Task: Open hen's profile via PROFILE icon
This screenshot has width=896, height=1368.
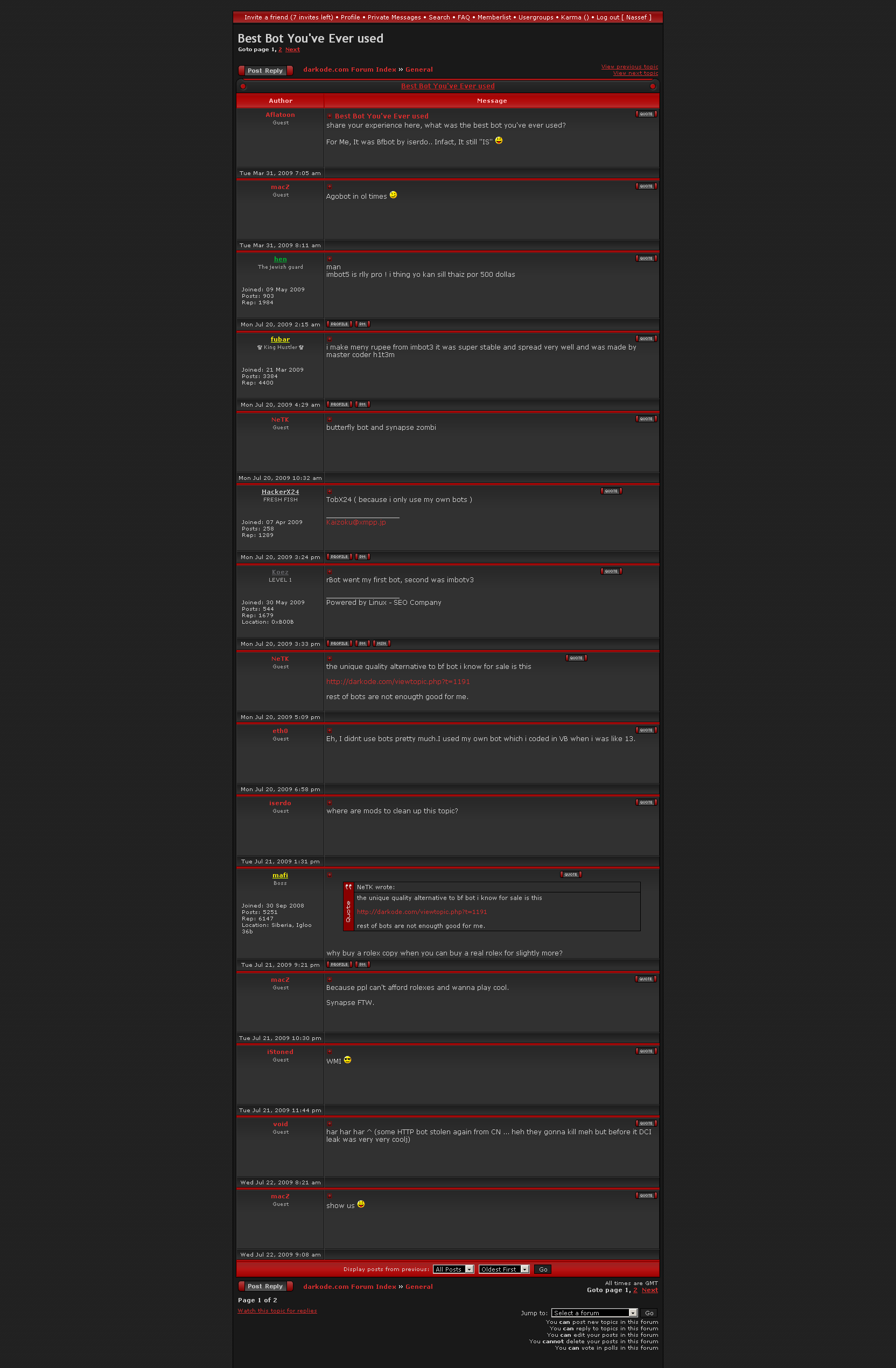Action: (x=339, y=324)
